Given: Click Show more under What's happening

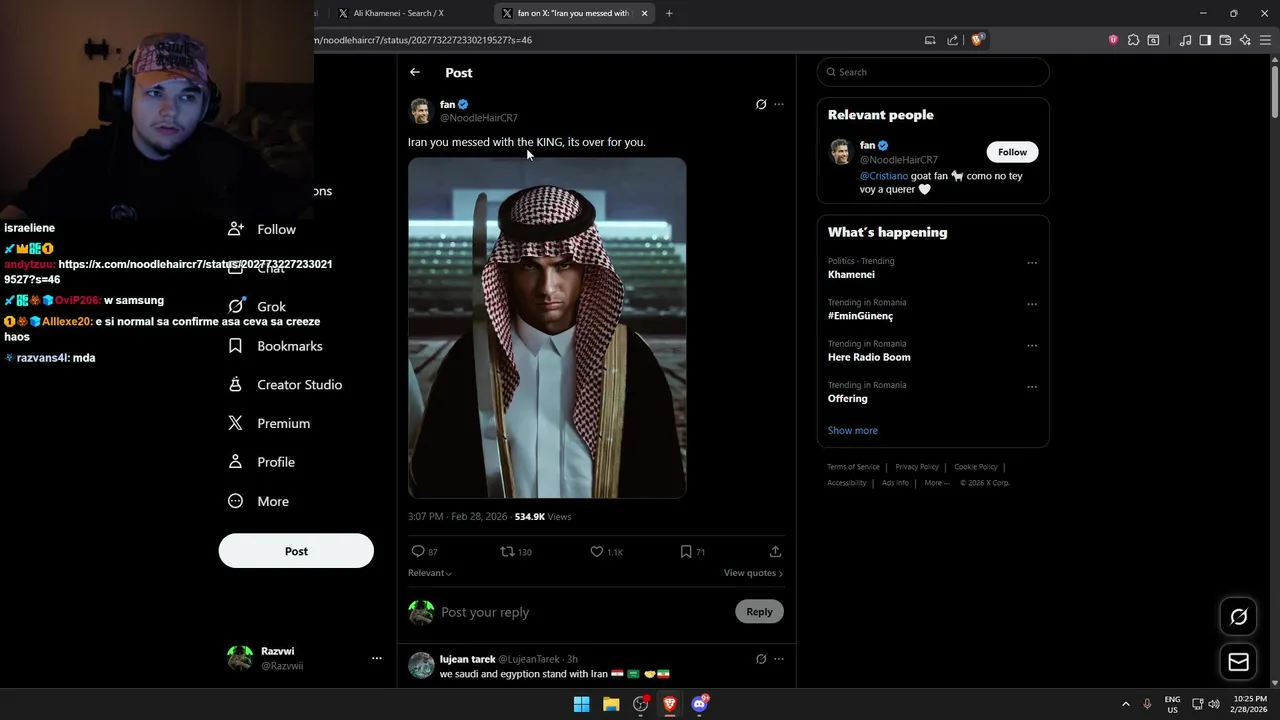Looking at the screenshot, I should 852,431.
